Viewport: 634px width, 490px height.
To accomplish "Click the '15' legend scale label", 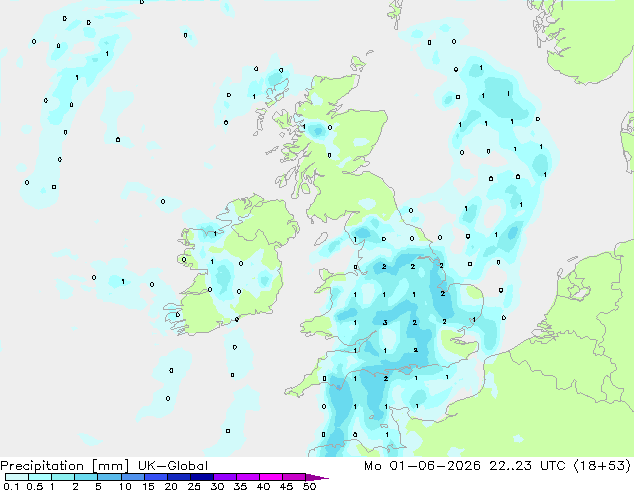I will [148, 486].
